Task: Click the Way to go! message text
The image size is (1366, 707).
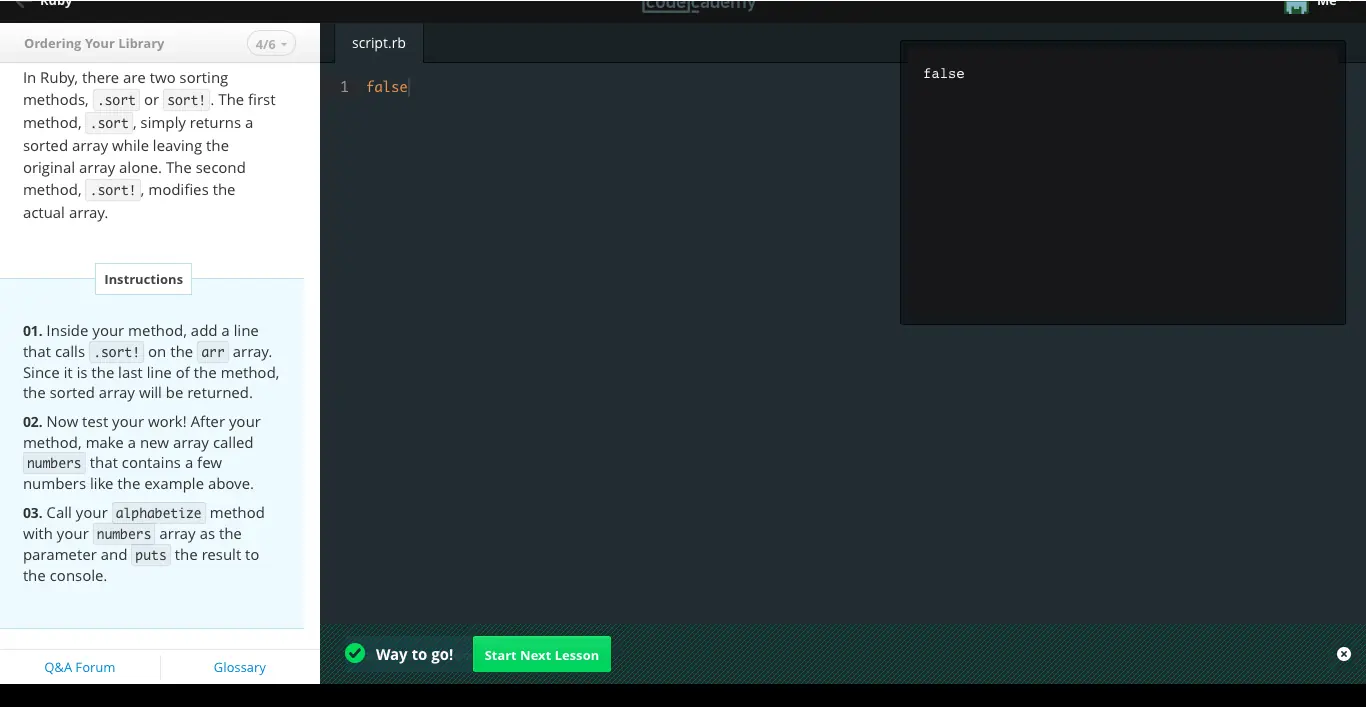Action: click(414, 654)
